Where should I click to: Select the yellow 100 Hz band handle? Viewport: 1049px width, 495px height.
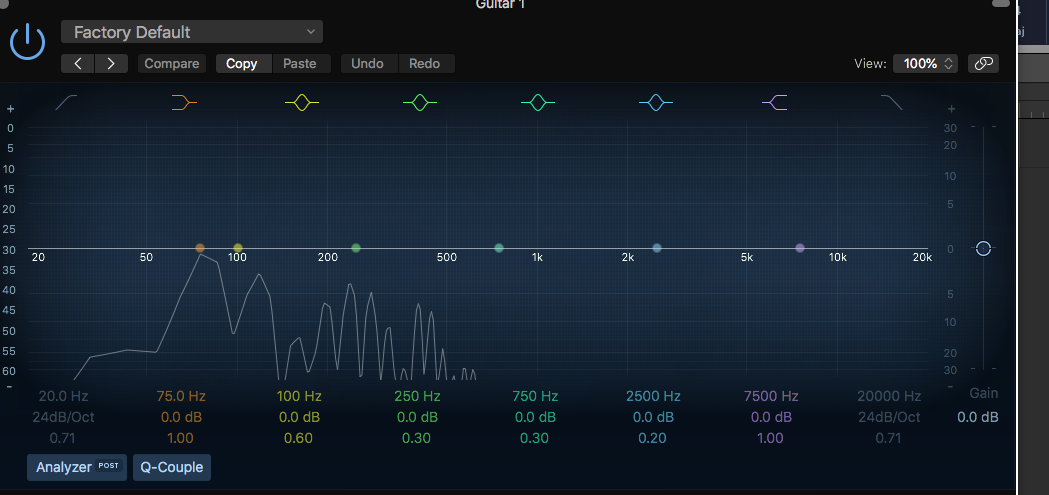pos(237,248)
